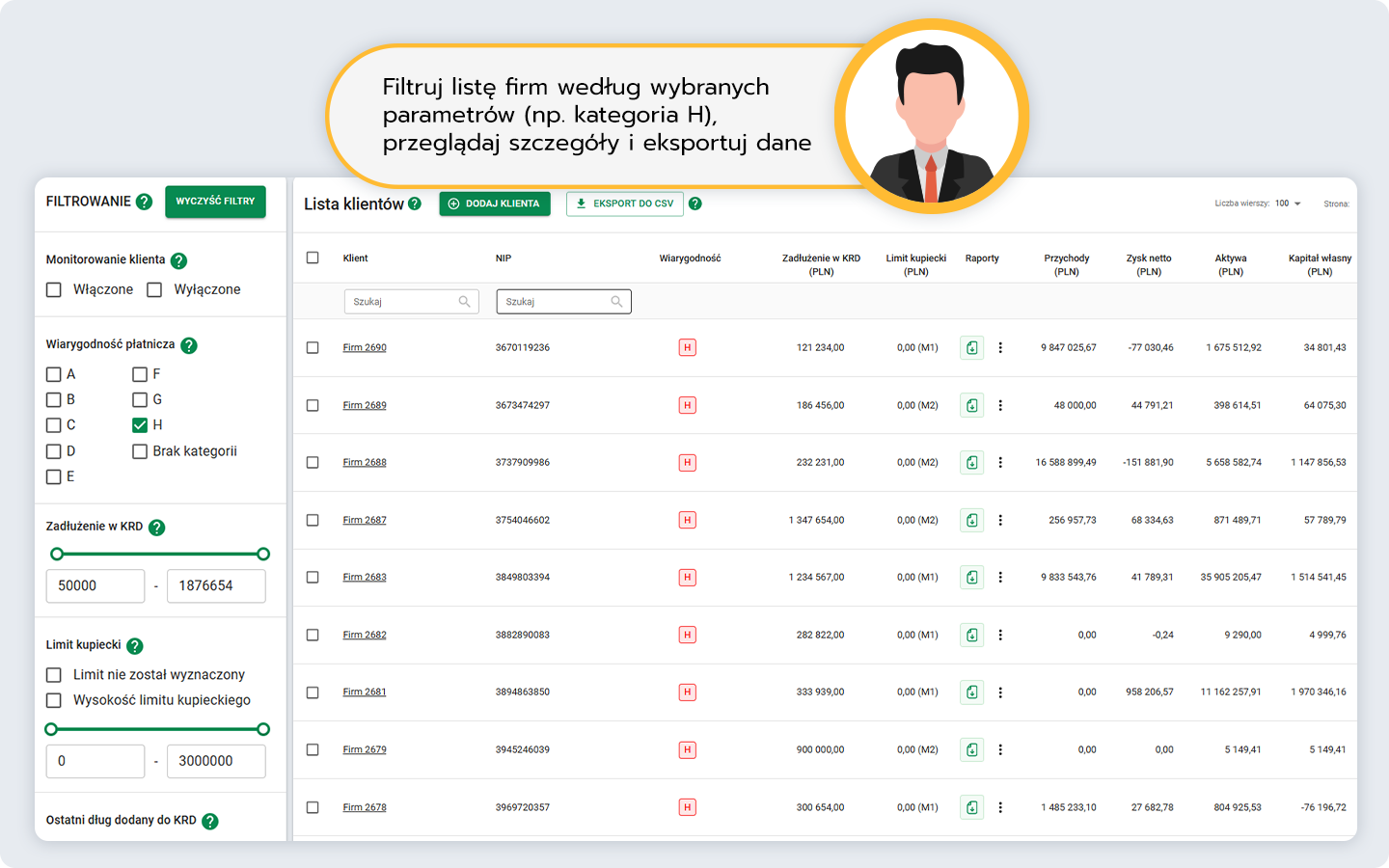Sort by Zadłużenie w KRD column header
This screenshot has width=1389, height=868.
click(821, 264)
